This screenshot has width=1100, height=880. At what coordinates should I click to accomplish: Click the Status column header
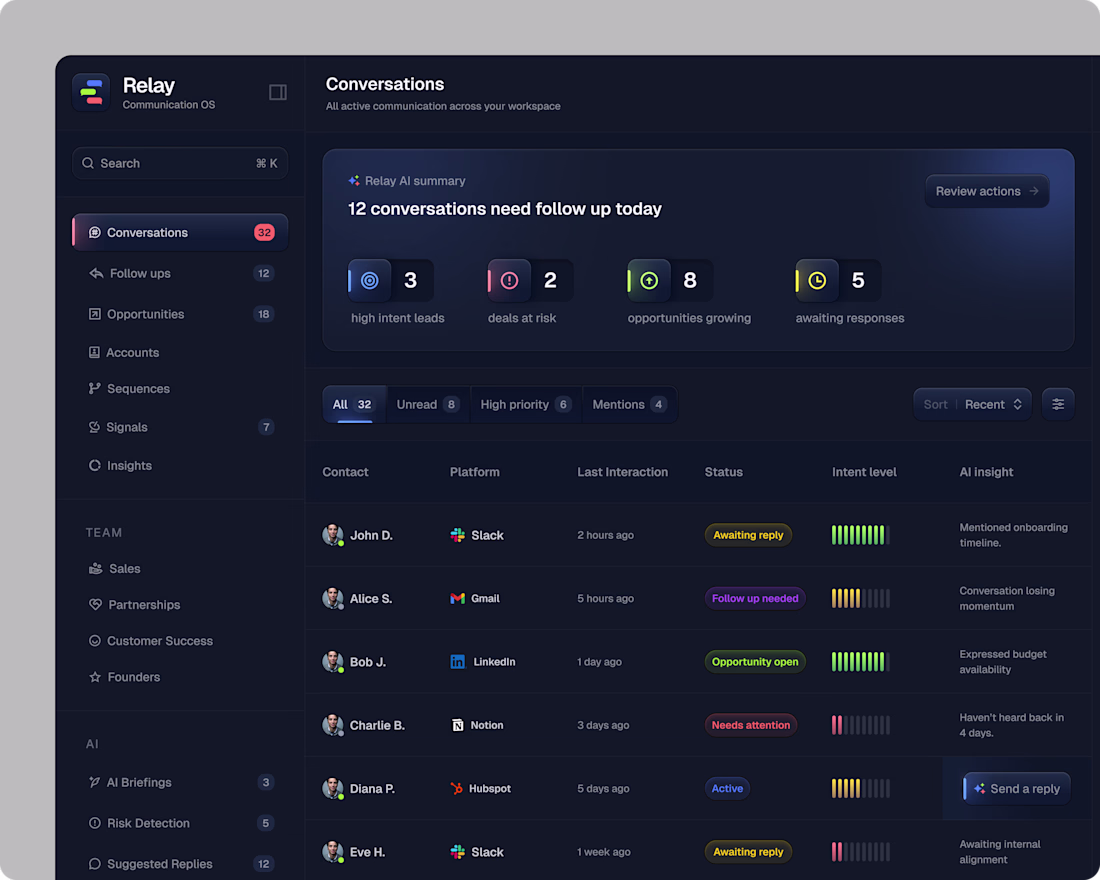coord(723,472)
